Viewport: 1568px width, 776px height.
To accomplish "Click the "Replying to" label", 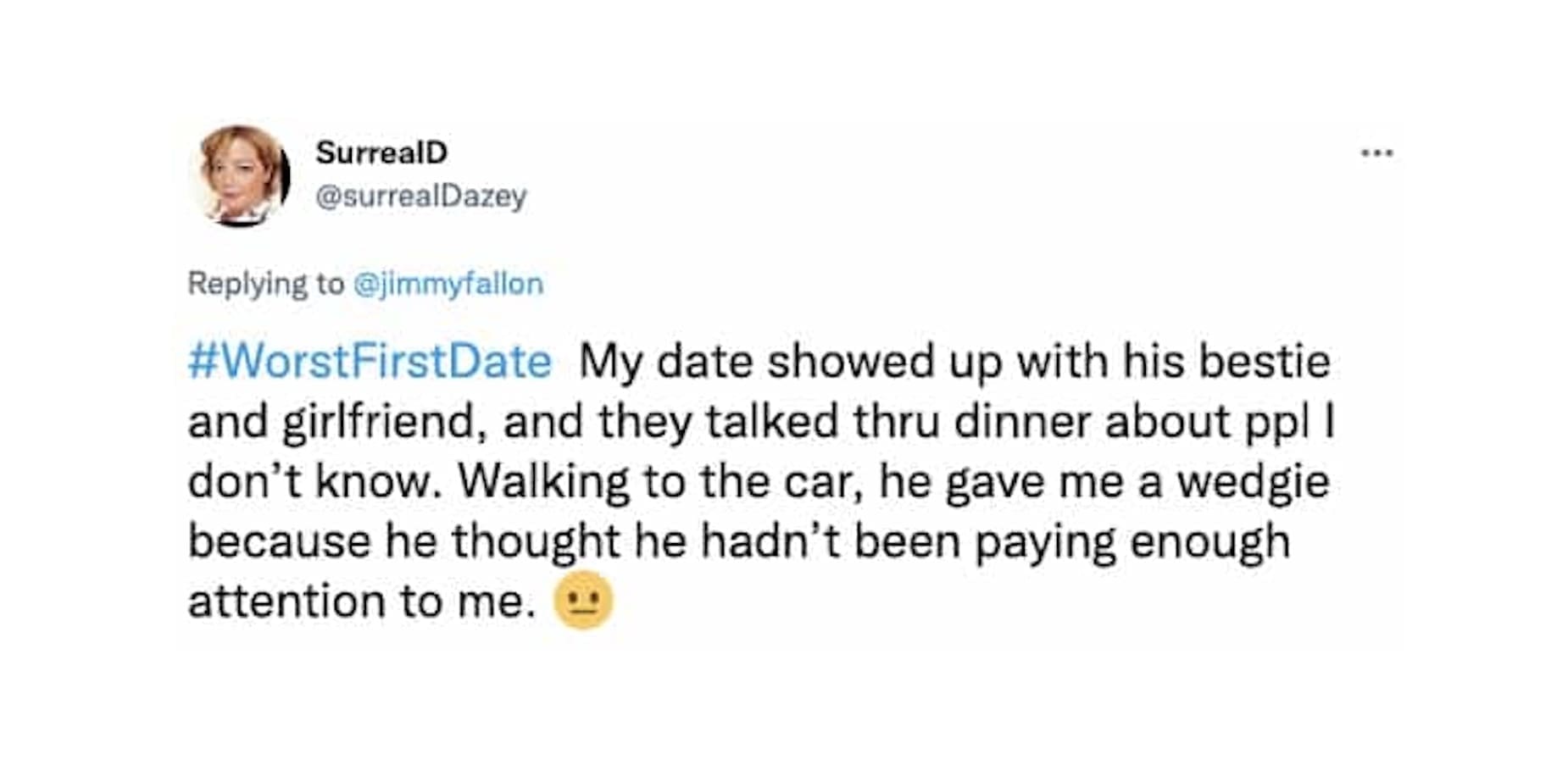I will coord(265,283).
